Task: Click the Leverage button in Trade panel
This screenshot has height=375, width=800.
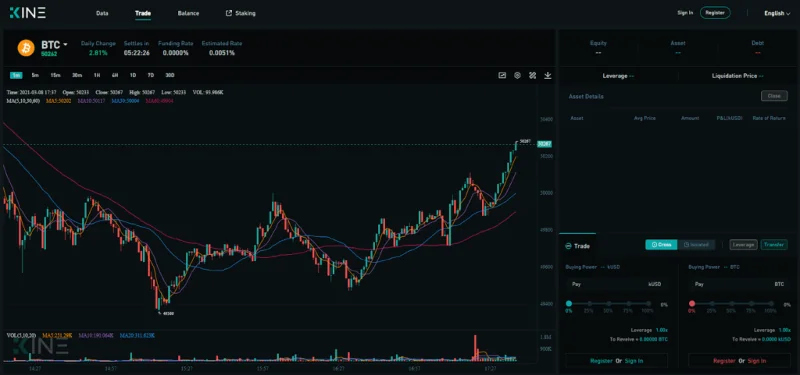Action: click(743, 245)
